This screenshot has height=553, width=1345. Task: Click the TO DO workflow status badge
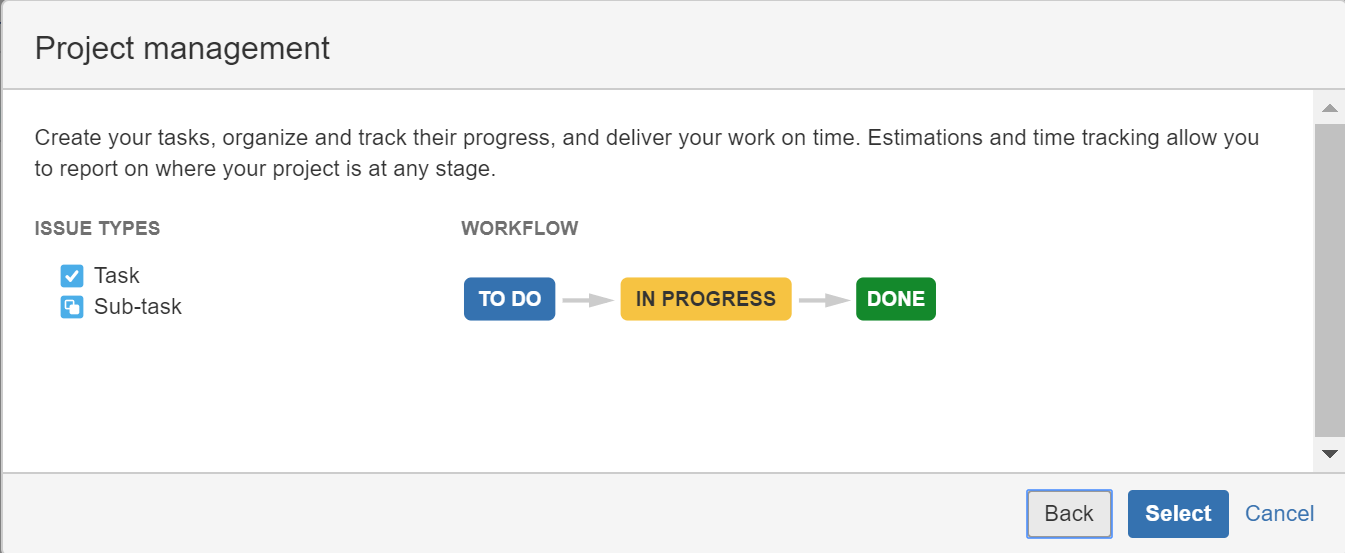click(x=509, y=299)
